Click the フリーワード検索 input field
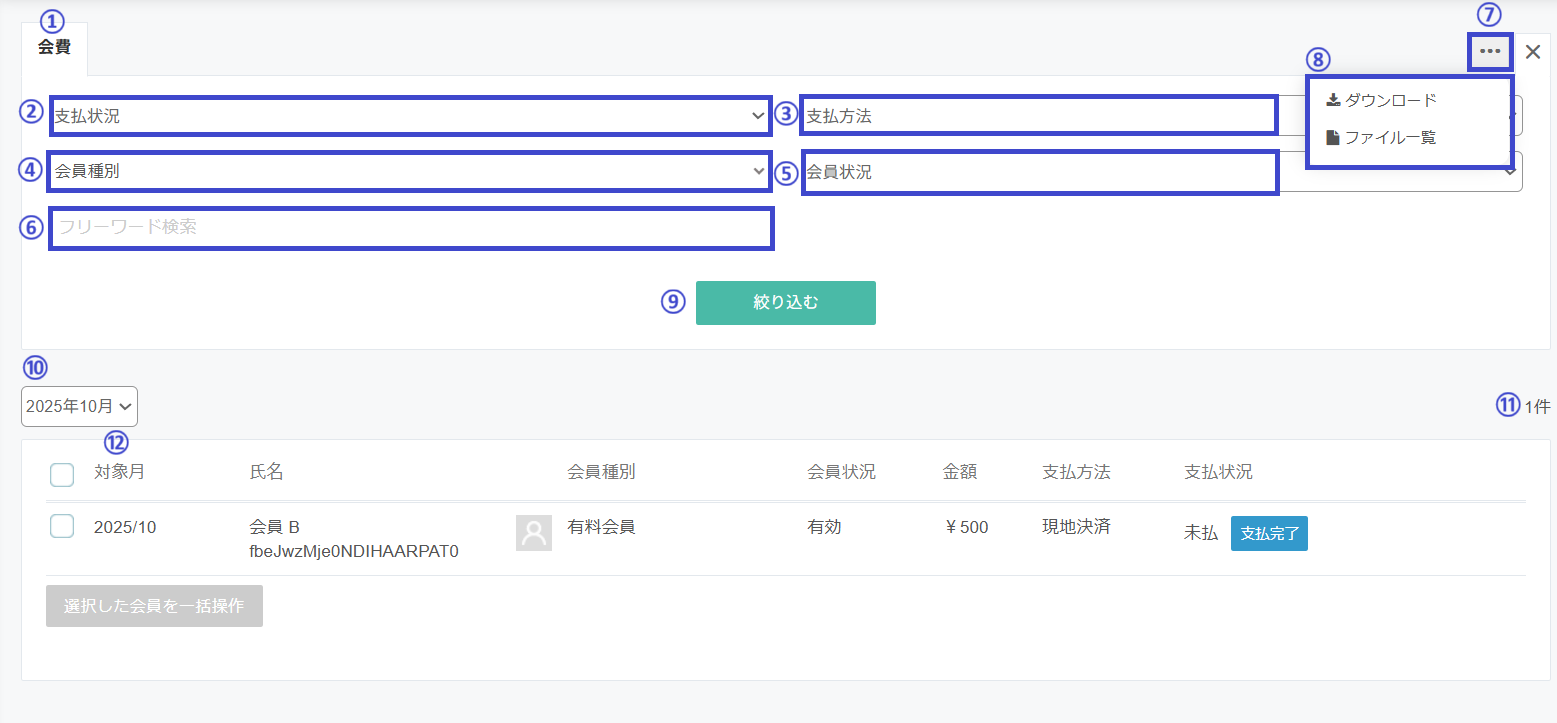This screenshot has height=723, width=1557. (x=411, y=228)
